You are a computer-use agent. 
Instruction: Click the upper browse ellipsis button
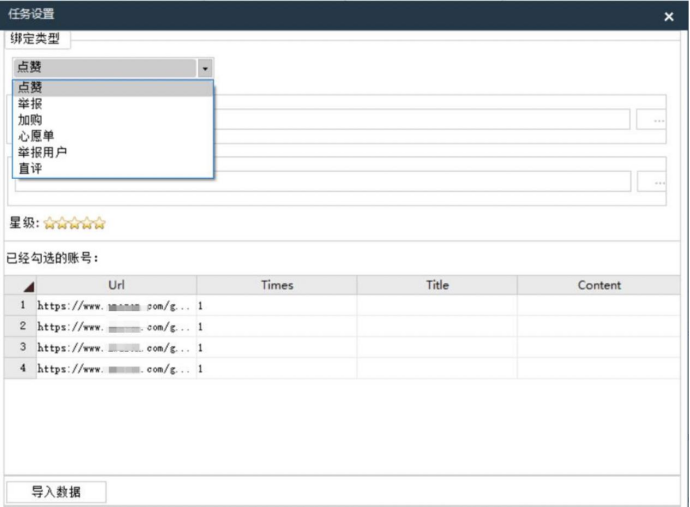tap(658, 120)
